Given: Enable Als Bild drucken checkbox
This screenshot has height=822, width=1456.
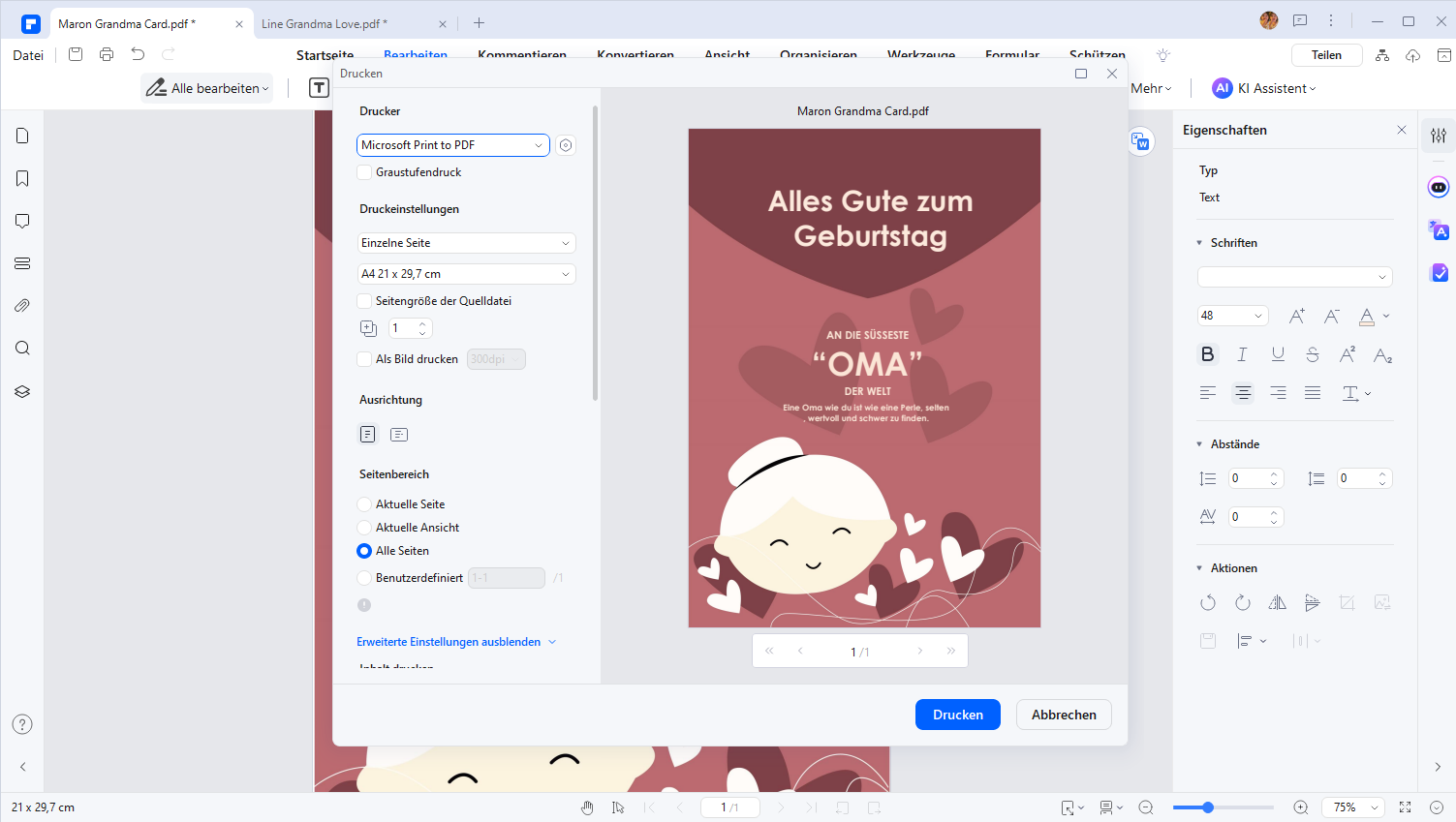Looking at the screenshot, I should pos(364,359).
